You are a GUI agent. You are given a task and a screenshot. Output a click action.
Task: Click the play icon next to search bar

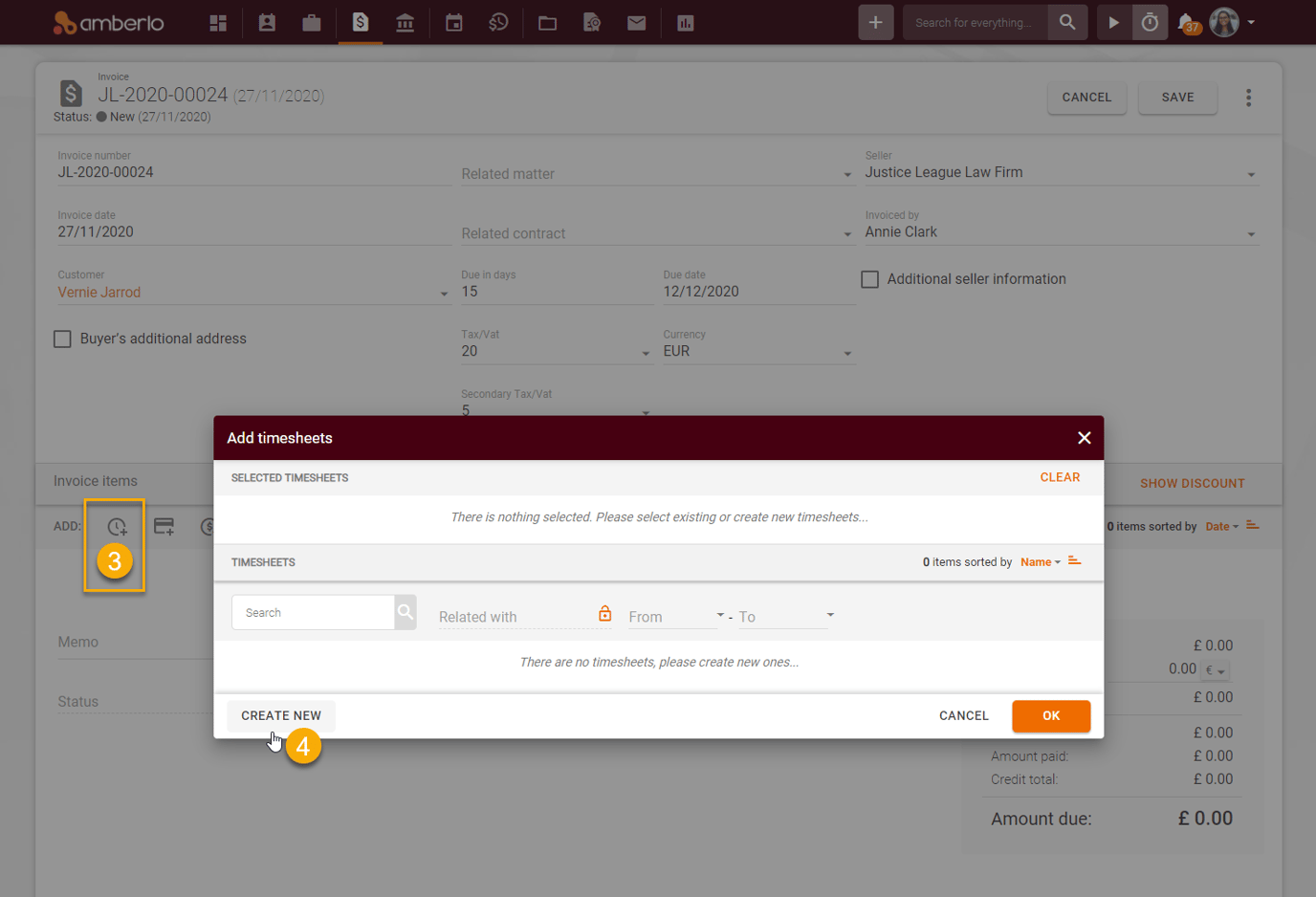pos(1112,21)
